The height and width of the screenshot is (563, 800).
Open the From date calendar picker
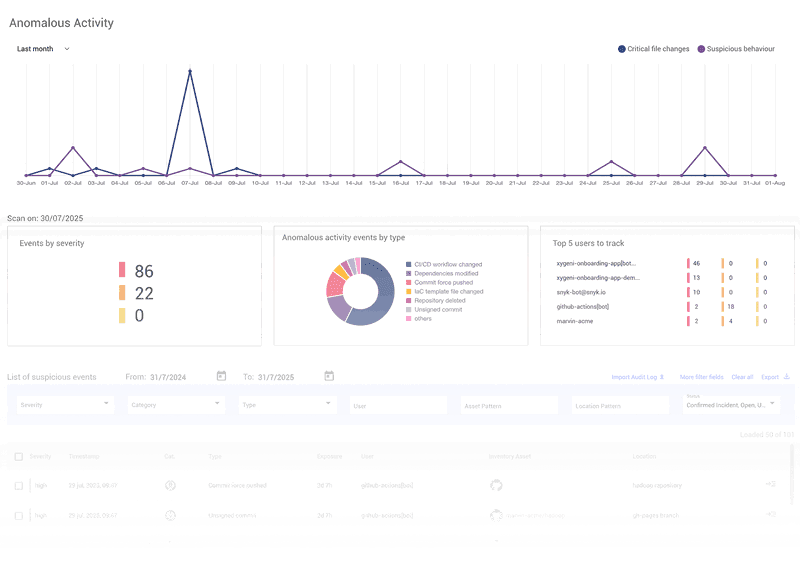pyautogui.click(x=221, y=376)
